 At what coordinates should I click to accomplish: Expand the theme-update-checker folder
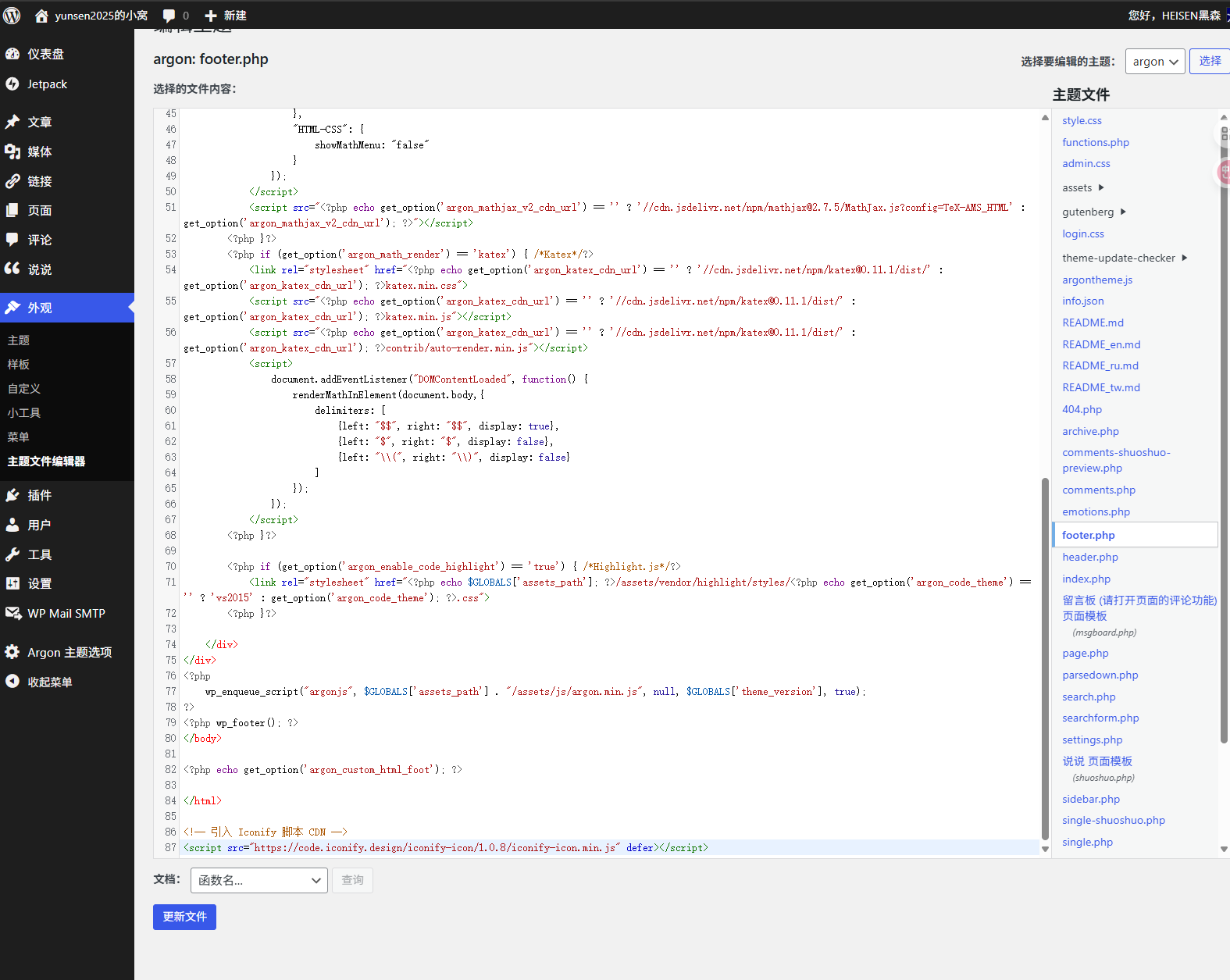pos(1125,258)
